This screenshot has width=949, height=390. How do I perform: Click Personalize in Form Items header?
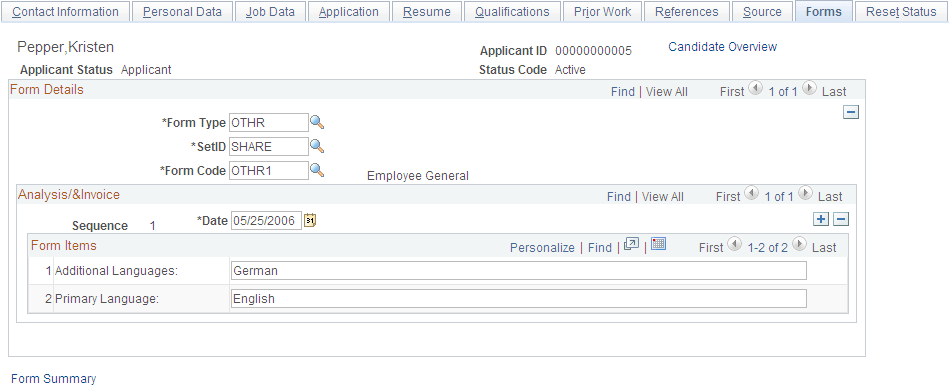[542, 248]
